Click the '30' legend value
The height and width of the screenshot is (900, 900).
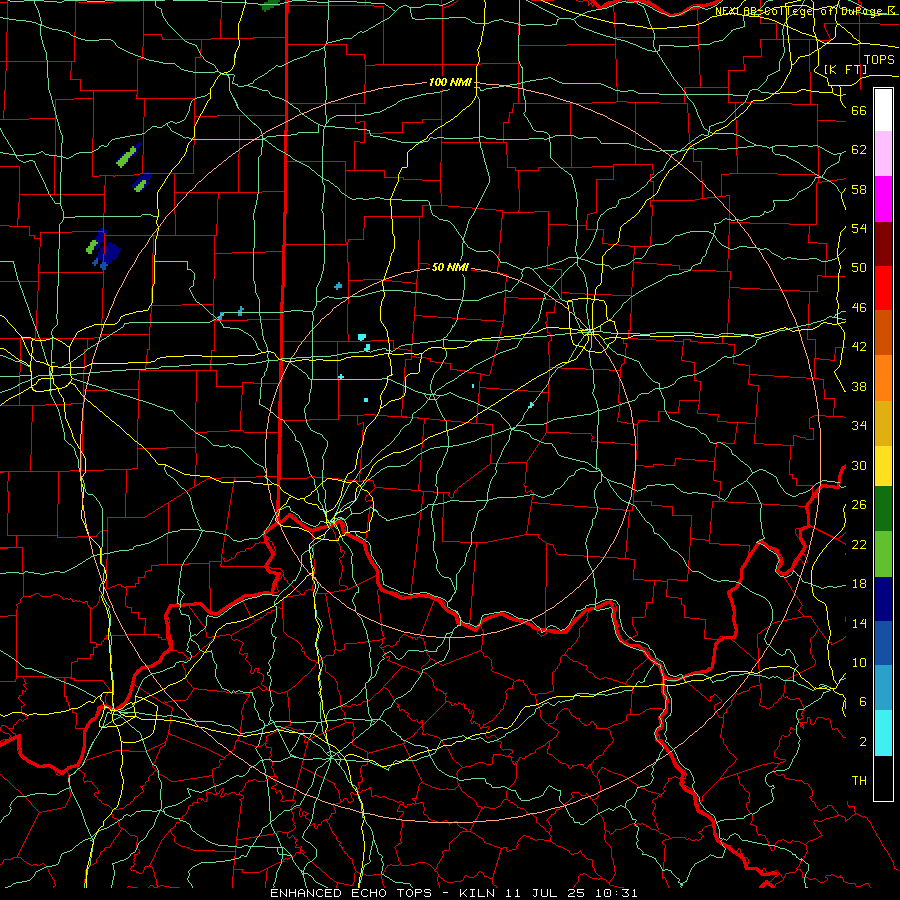(x=859, y=465)
